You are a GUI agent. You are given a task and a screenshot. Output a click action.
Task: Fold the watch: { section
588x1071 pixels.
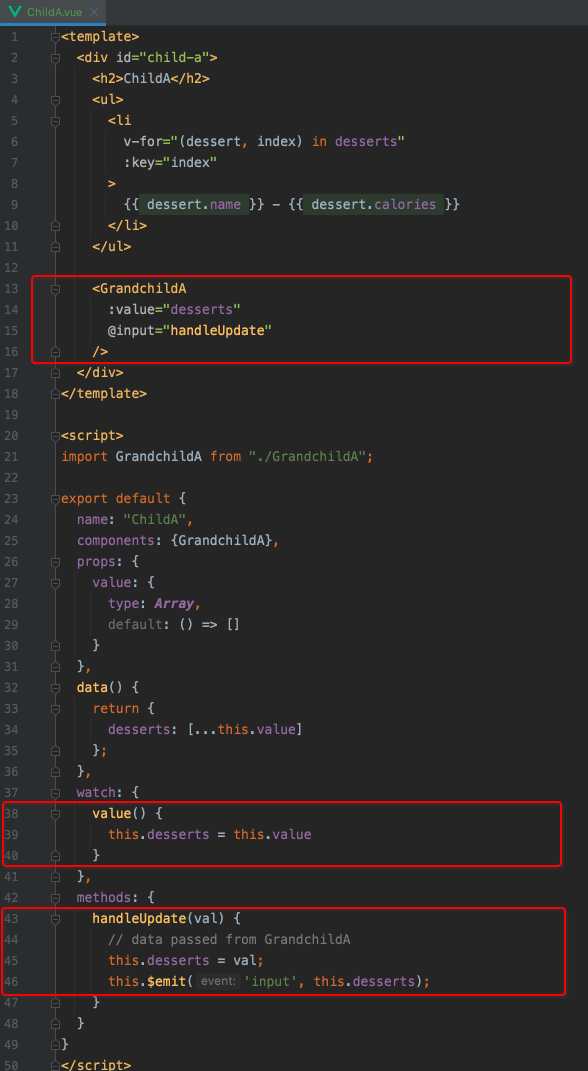(x=56, y=793)
